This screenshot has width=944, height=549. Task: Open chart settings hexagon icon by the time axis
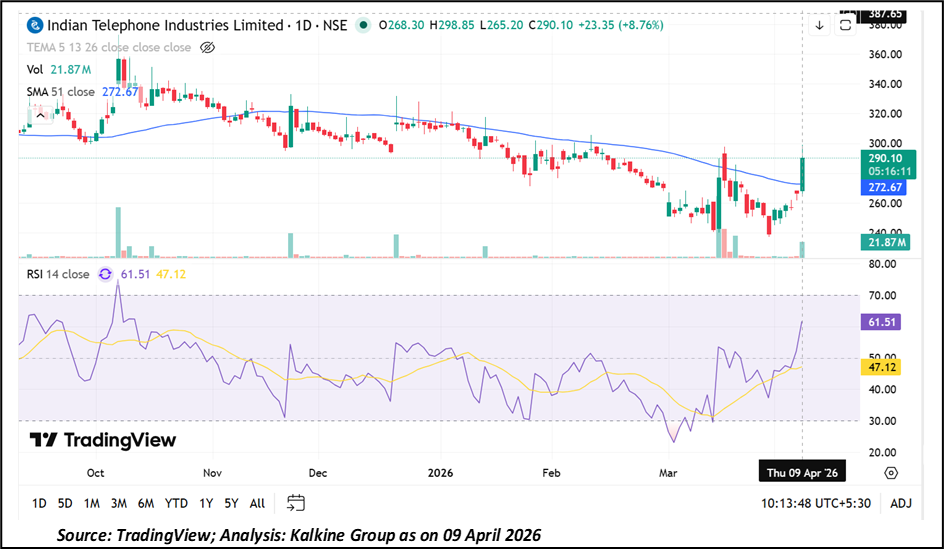click(891, 472)
